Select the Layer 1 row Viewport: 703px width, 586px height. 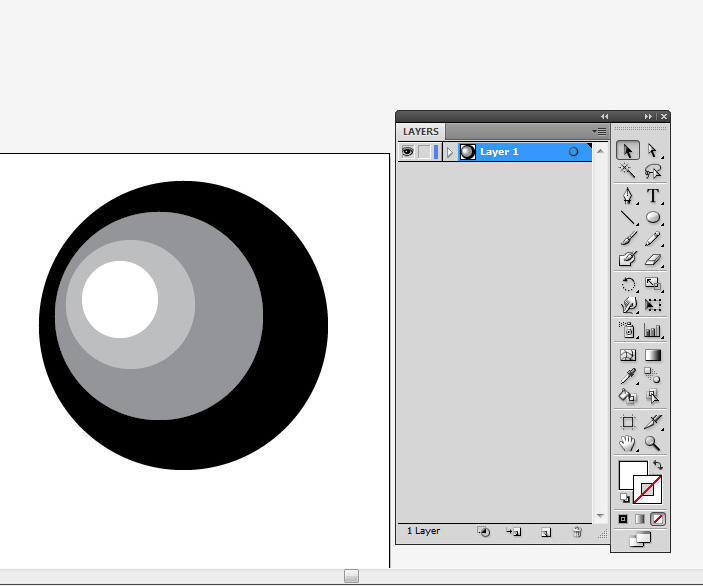click(x=520, y=152)
